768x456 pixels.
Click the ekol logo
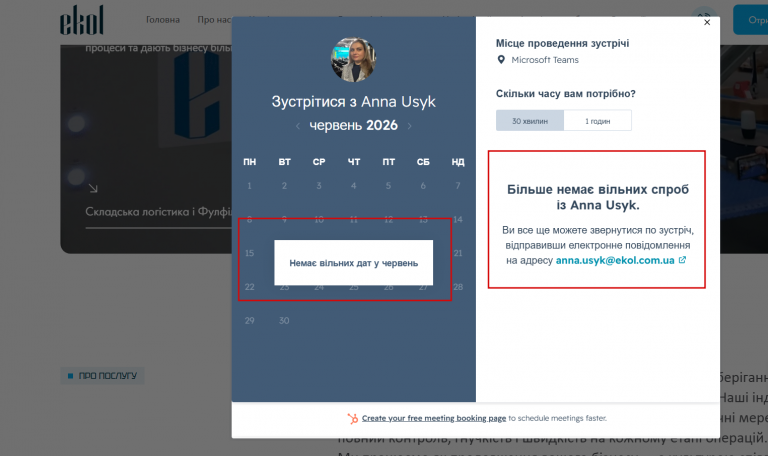click(82, 21)
